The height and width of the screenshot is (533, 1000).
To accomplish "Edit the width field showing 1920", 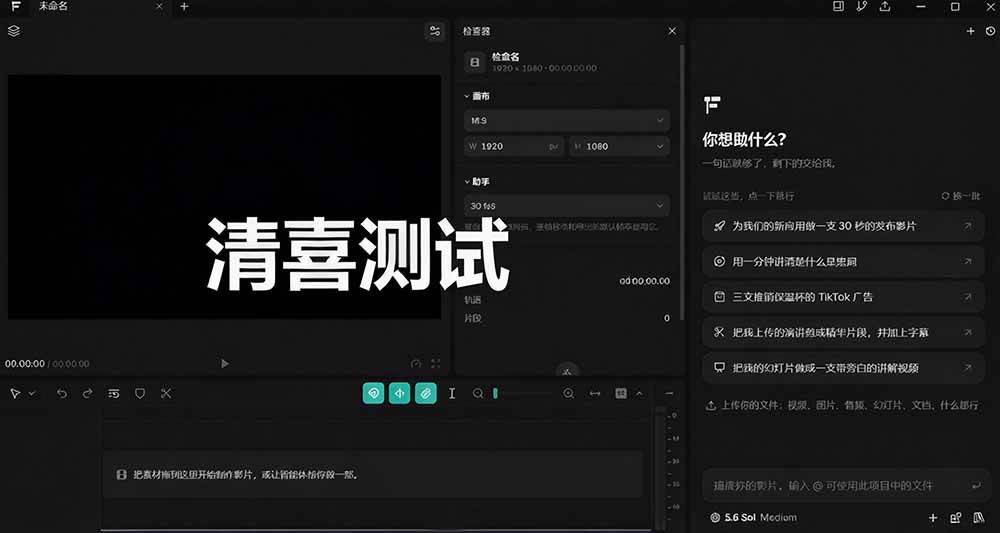I will pos(514,146).
